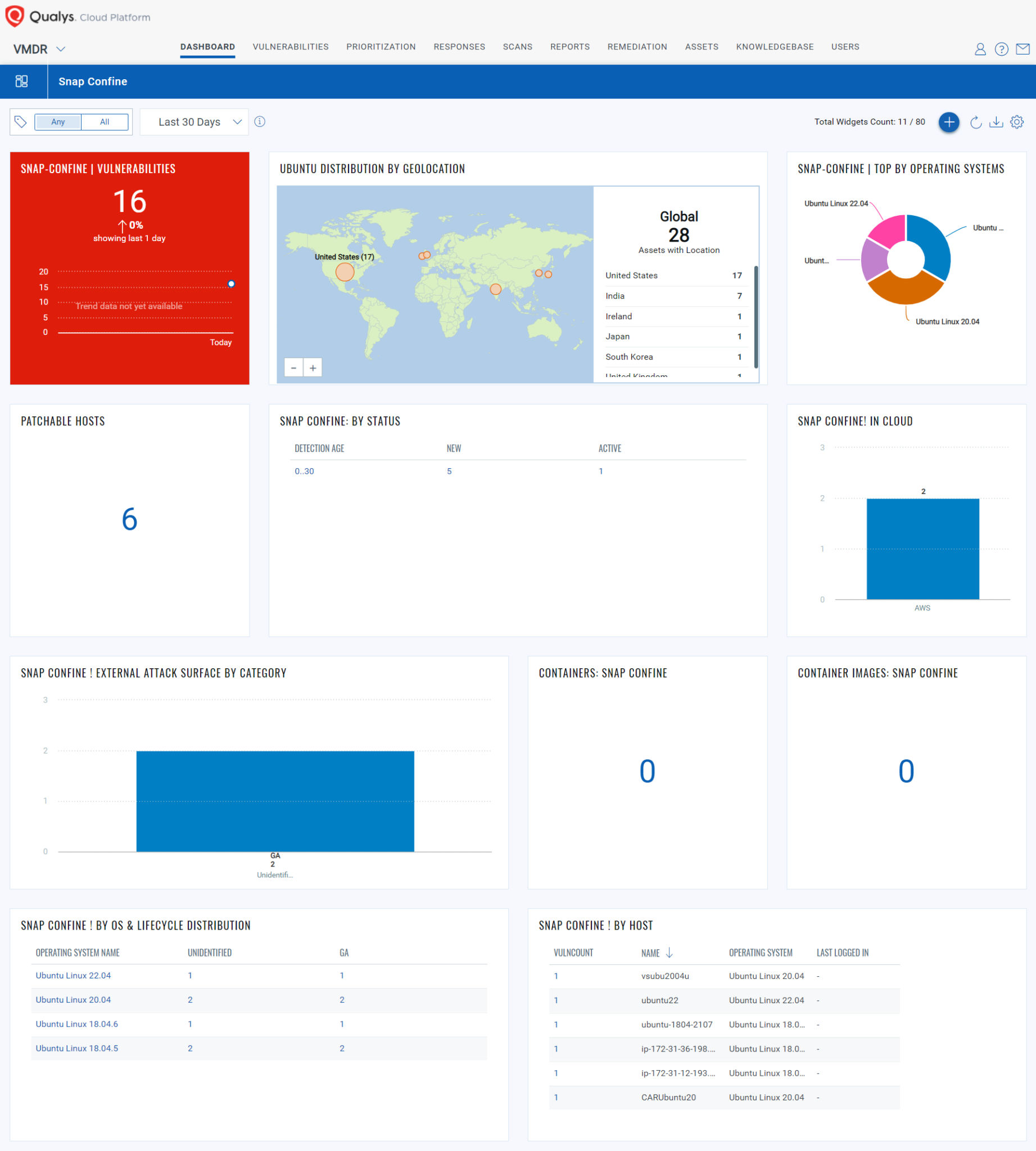Open the dashboards picker in the blue bar
This screenshot has width=1036, height=1151.
(23, 81)
